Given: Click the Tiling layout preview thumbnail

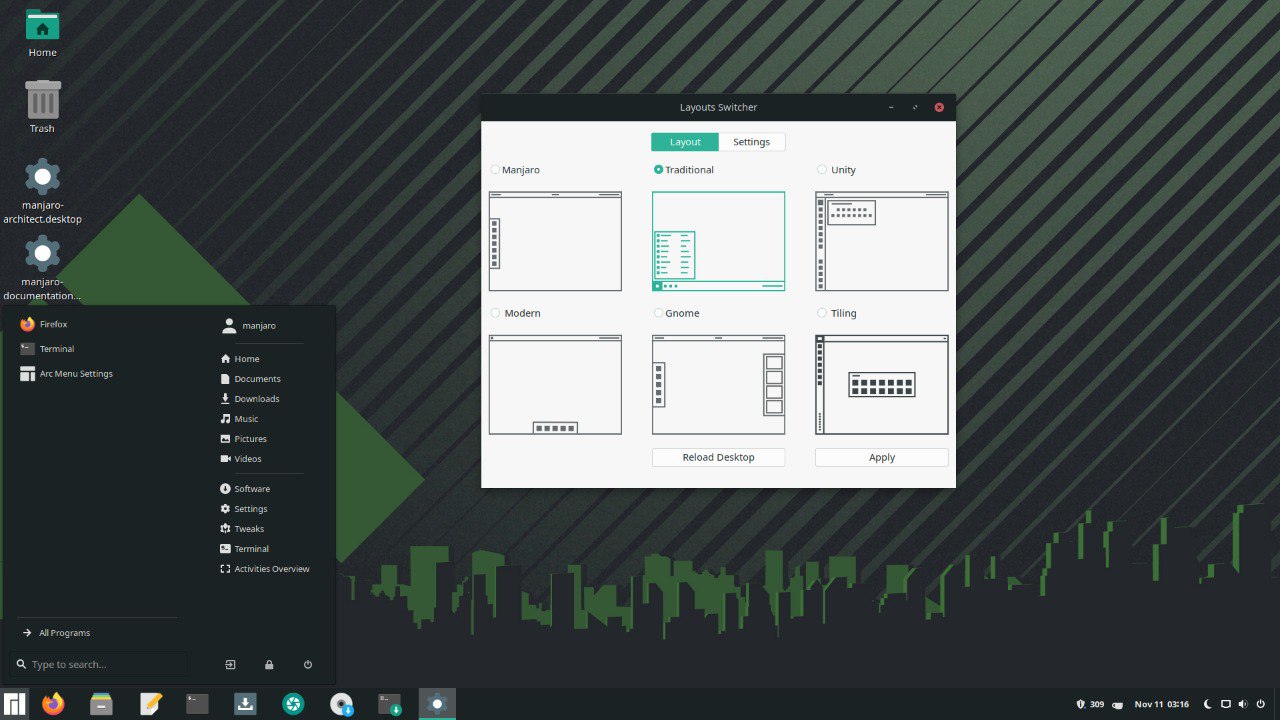Looking at the screenshot, I should coord(882,385).
